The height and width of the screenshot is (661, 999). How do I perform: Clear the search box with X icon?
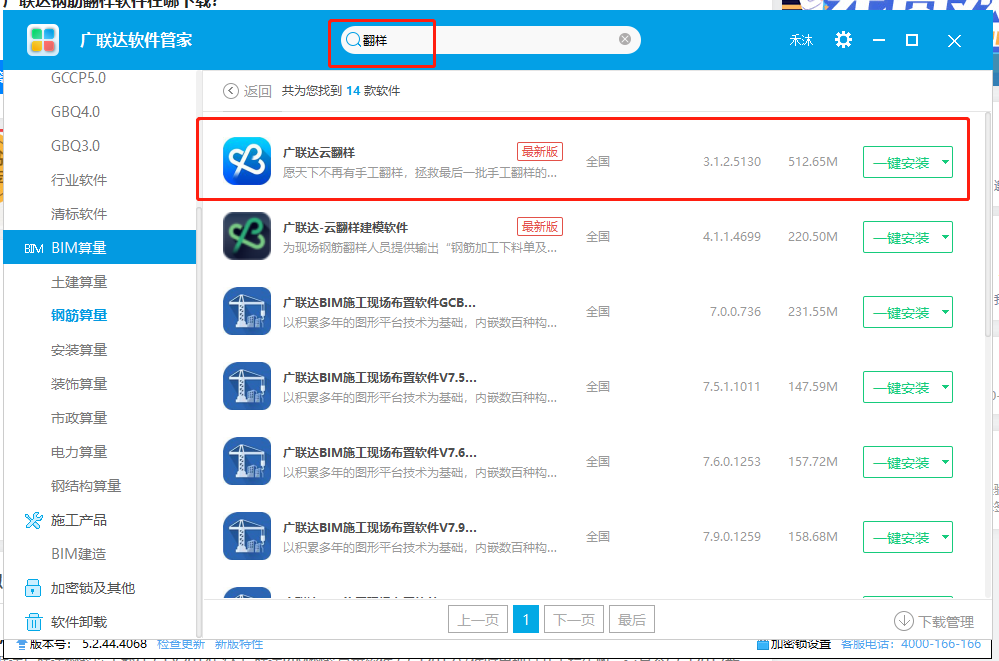(625, 40)
